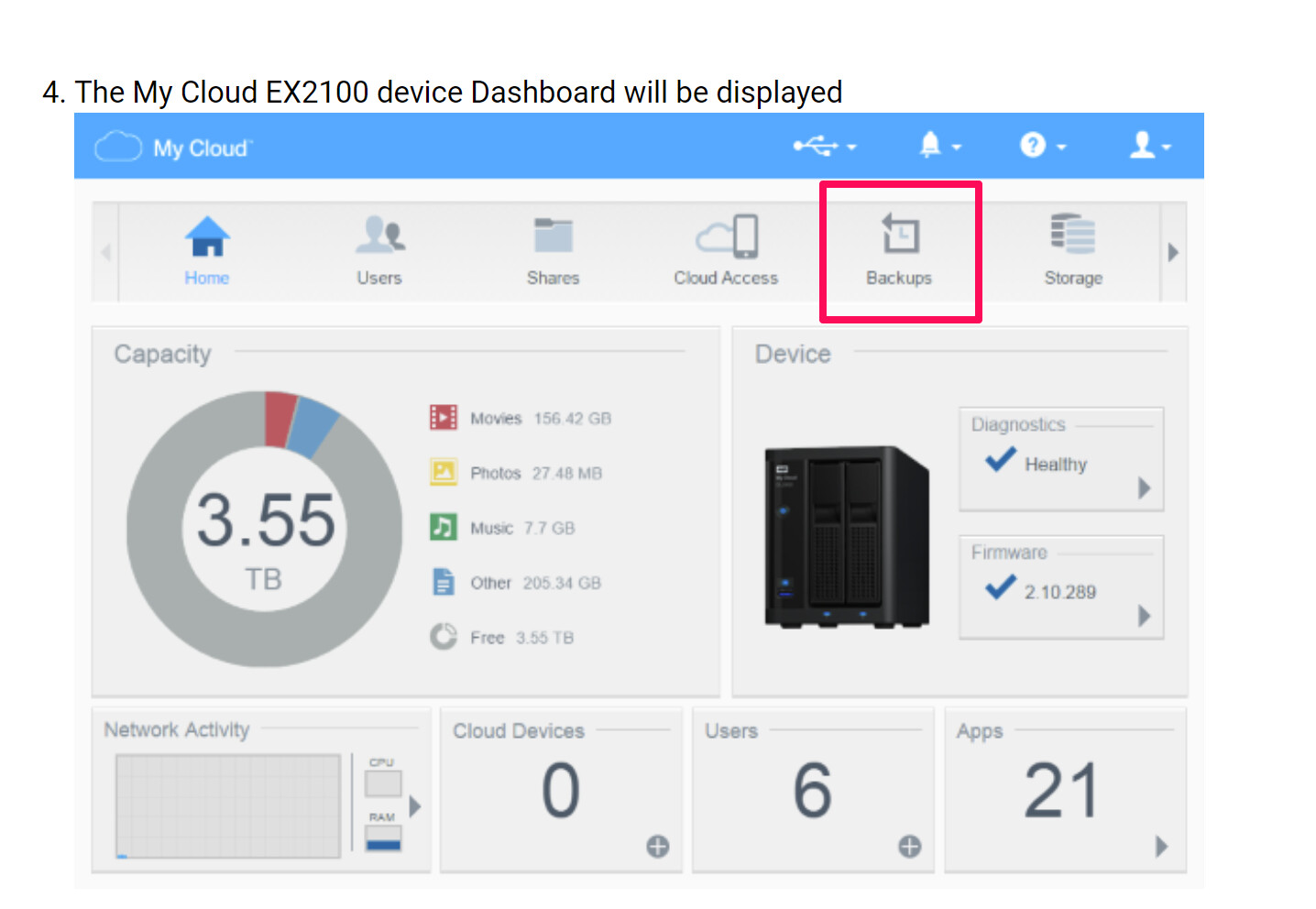Add a user with plus icon

point(909,847)
